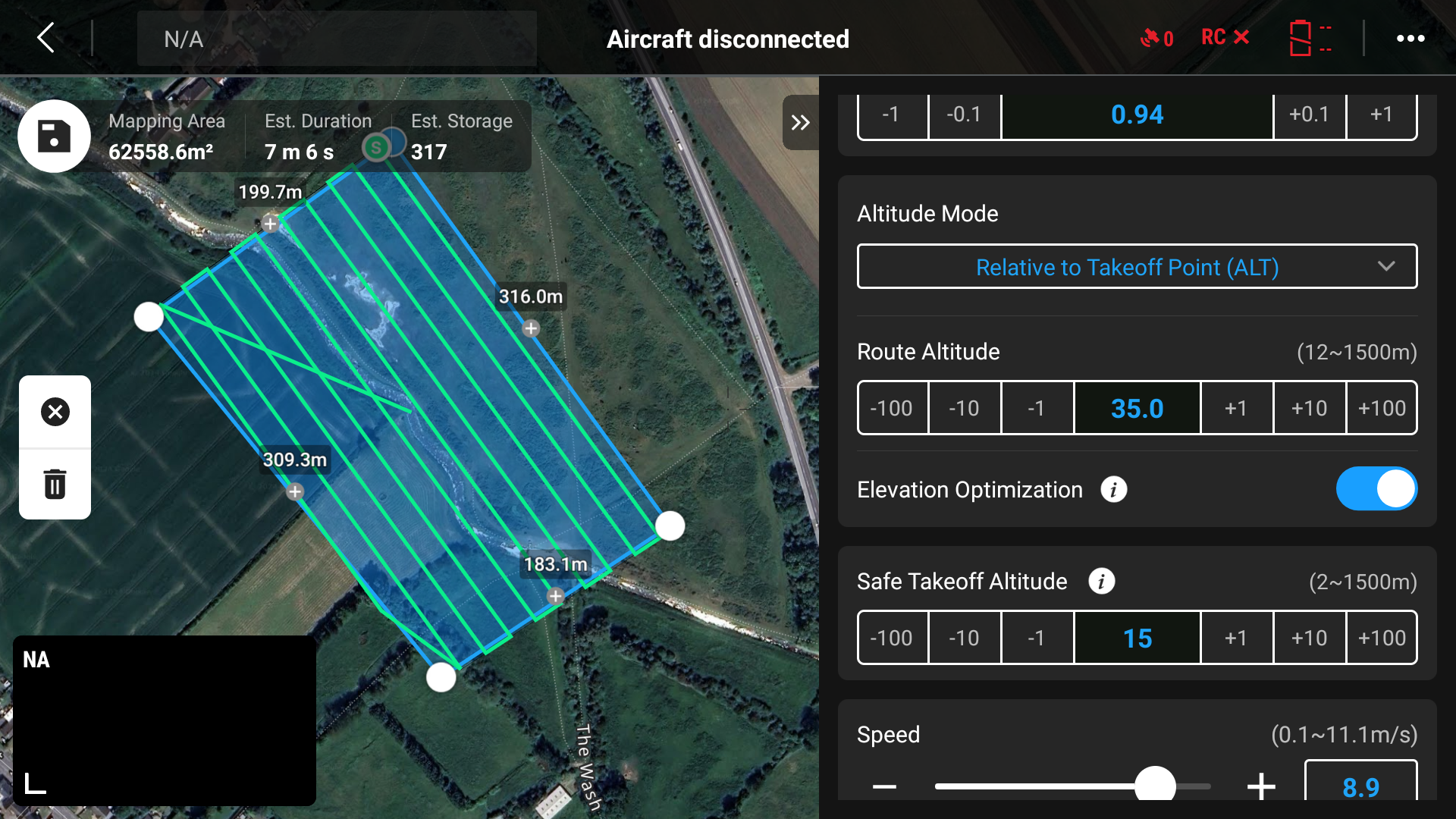
Task: Increase Safe Takeoff Altitude by +1
Action: coord(1236,639)
